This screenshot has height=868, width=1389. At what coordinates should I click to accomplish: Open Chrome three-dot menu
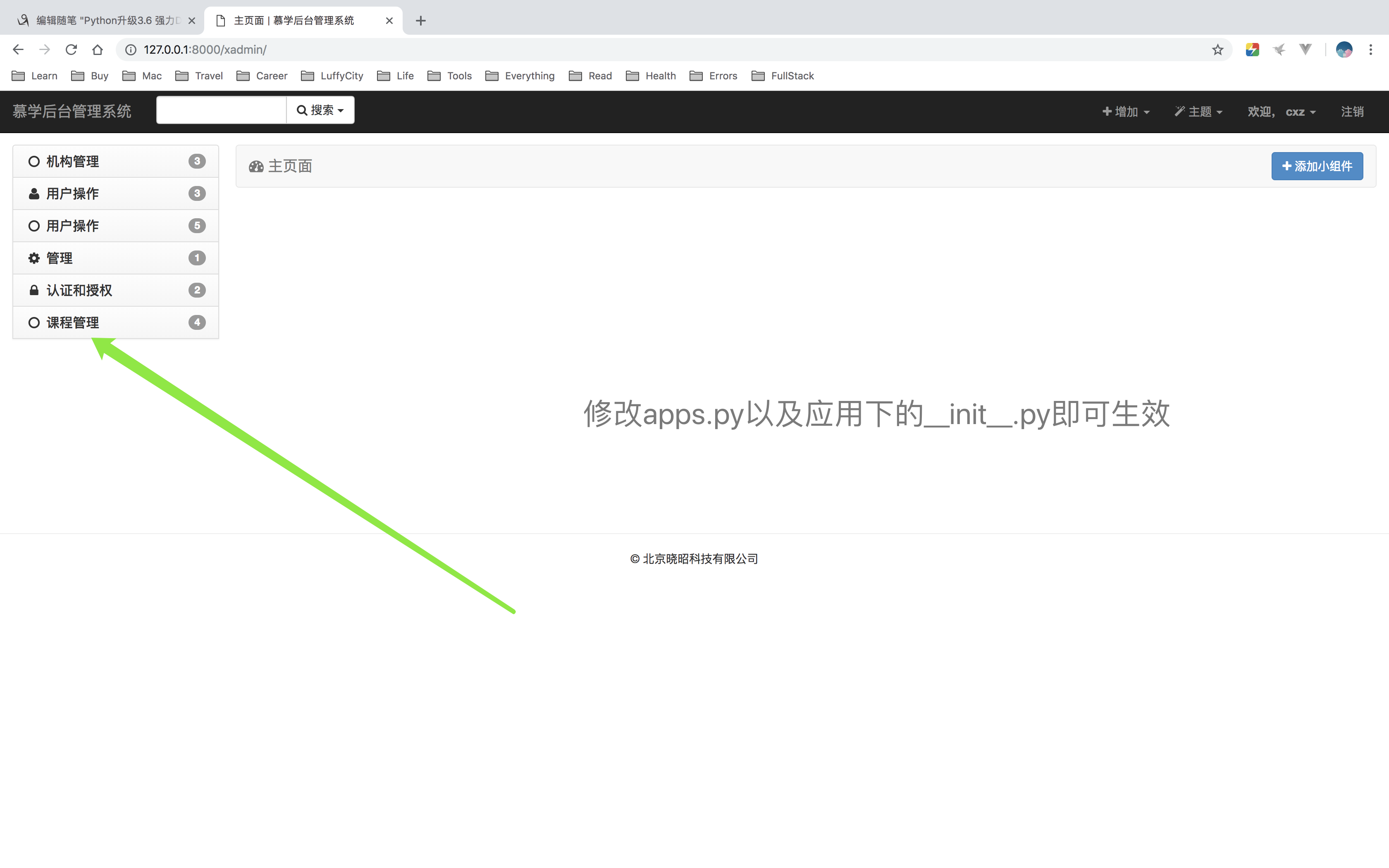tap(1371, 50)
